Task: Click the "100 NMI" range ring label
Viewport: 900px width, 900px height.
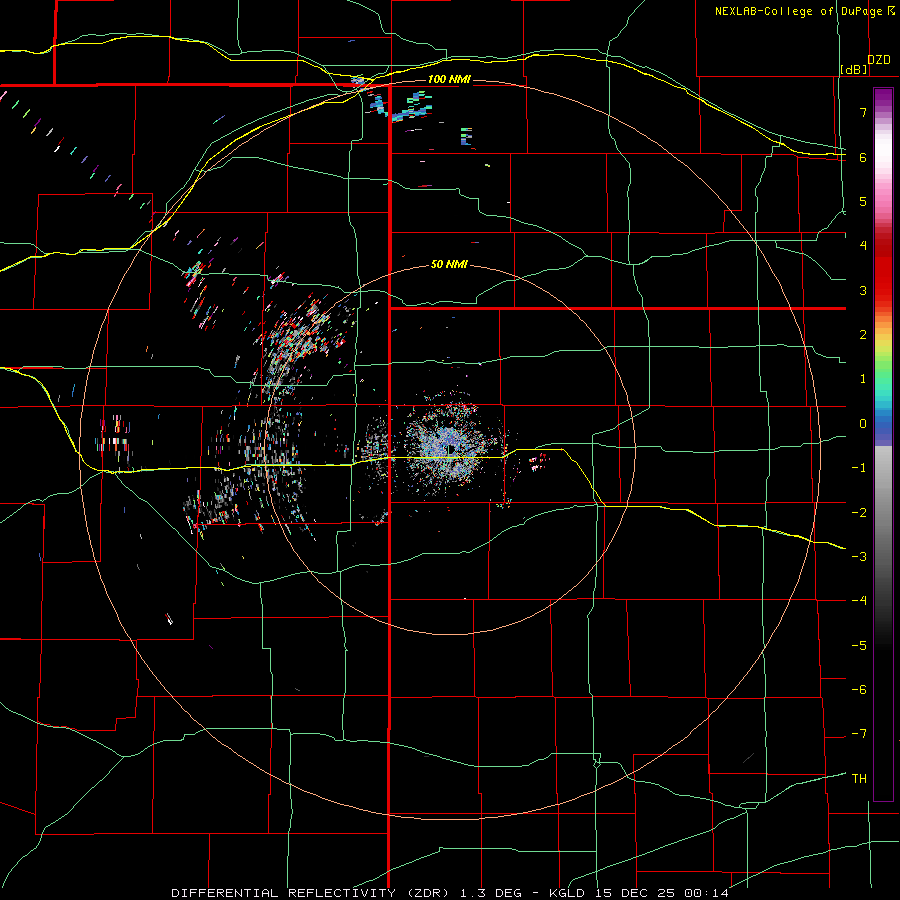Action: [x=449, y=79]
